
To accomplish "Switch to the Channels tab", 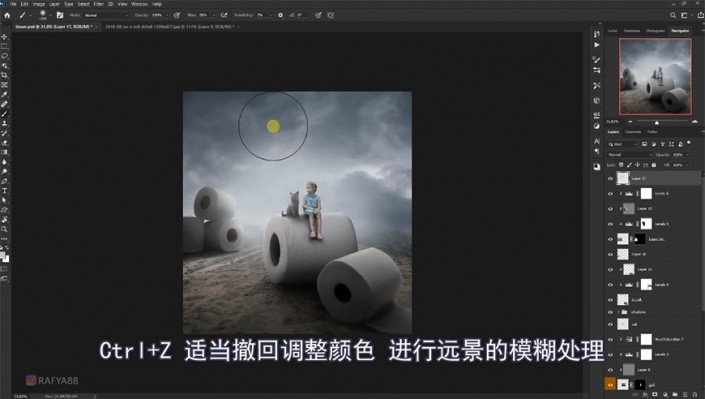I will [633, 132].
